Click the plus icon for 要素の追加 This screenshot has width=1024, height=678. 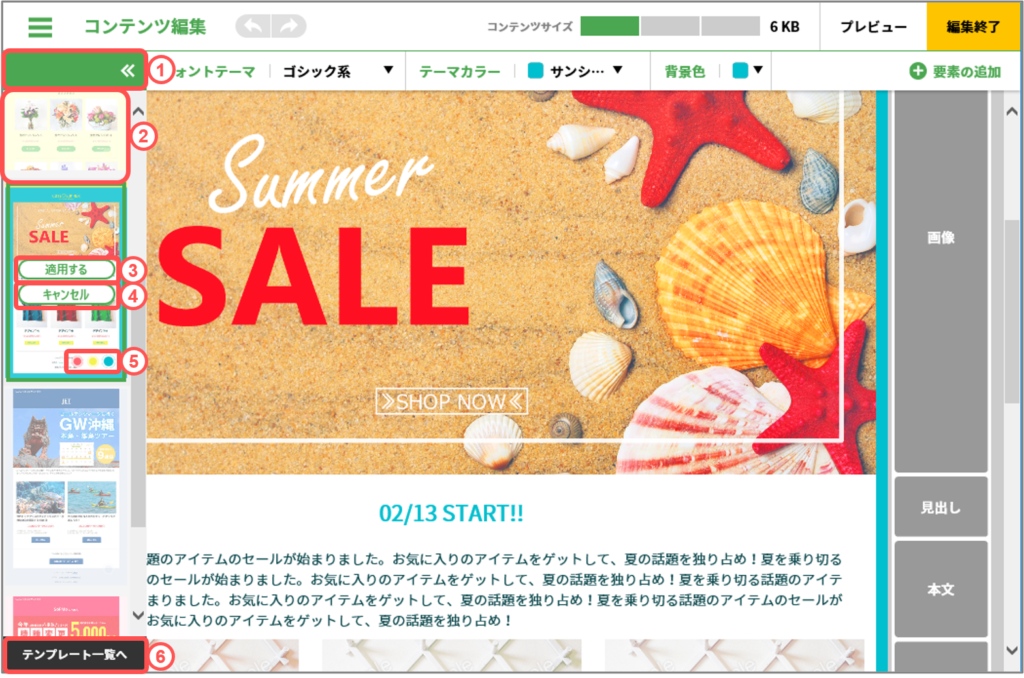(918, 71)
